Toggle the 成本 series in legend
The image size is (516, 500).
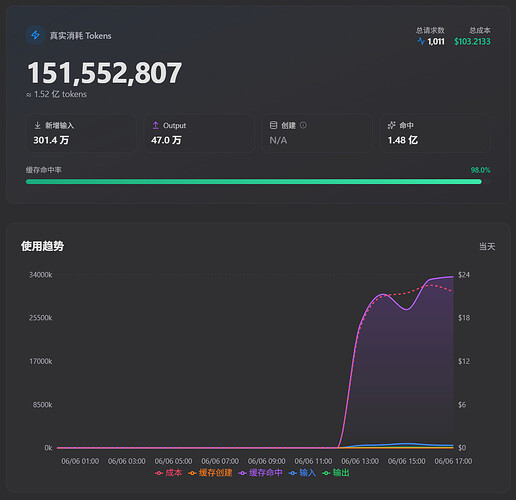coord(169,473)
